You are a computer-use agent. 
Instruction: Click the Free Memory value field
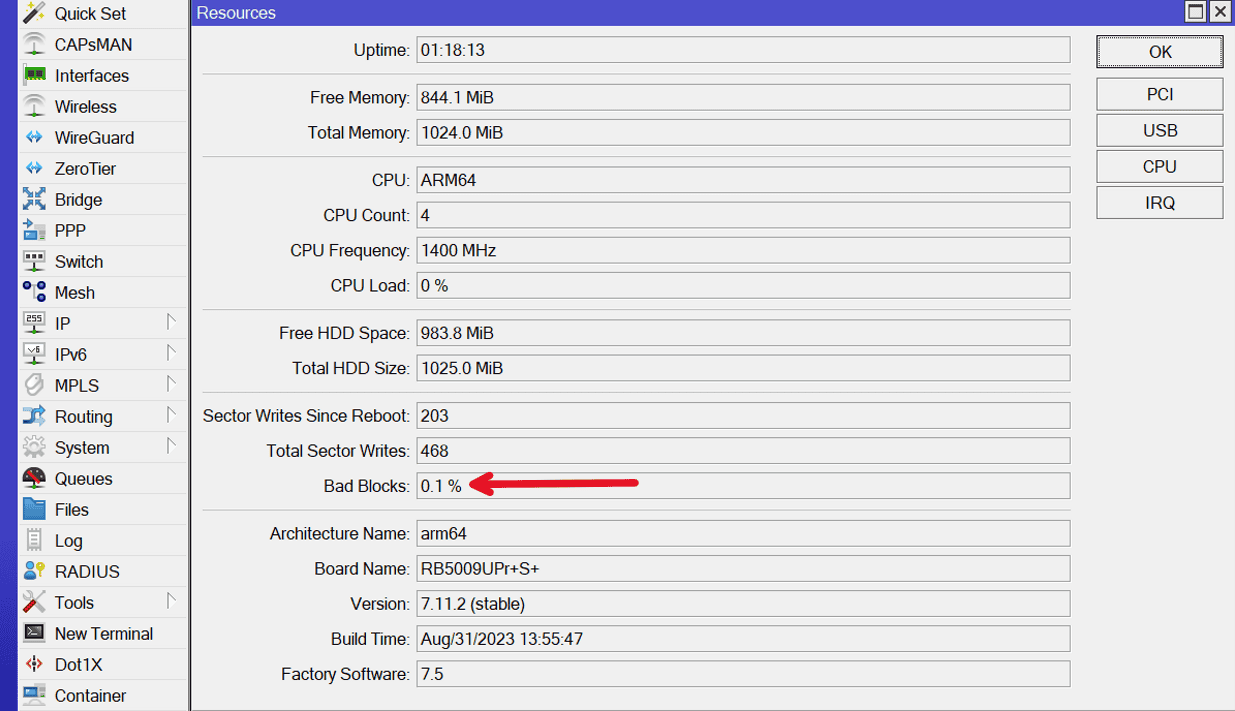click(x=743, y=98)
